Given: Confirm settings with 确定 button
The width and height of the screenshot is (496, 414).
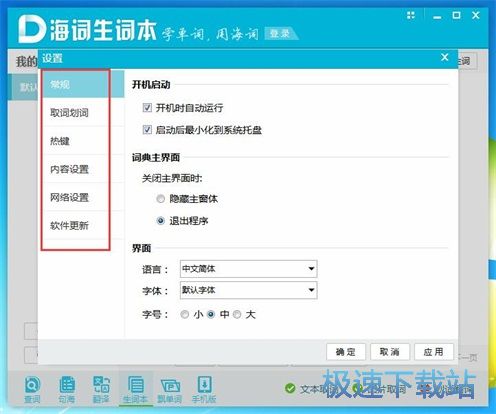Looking at the screenshot, I should [x=346, y=352].
